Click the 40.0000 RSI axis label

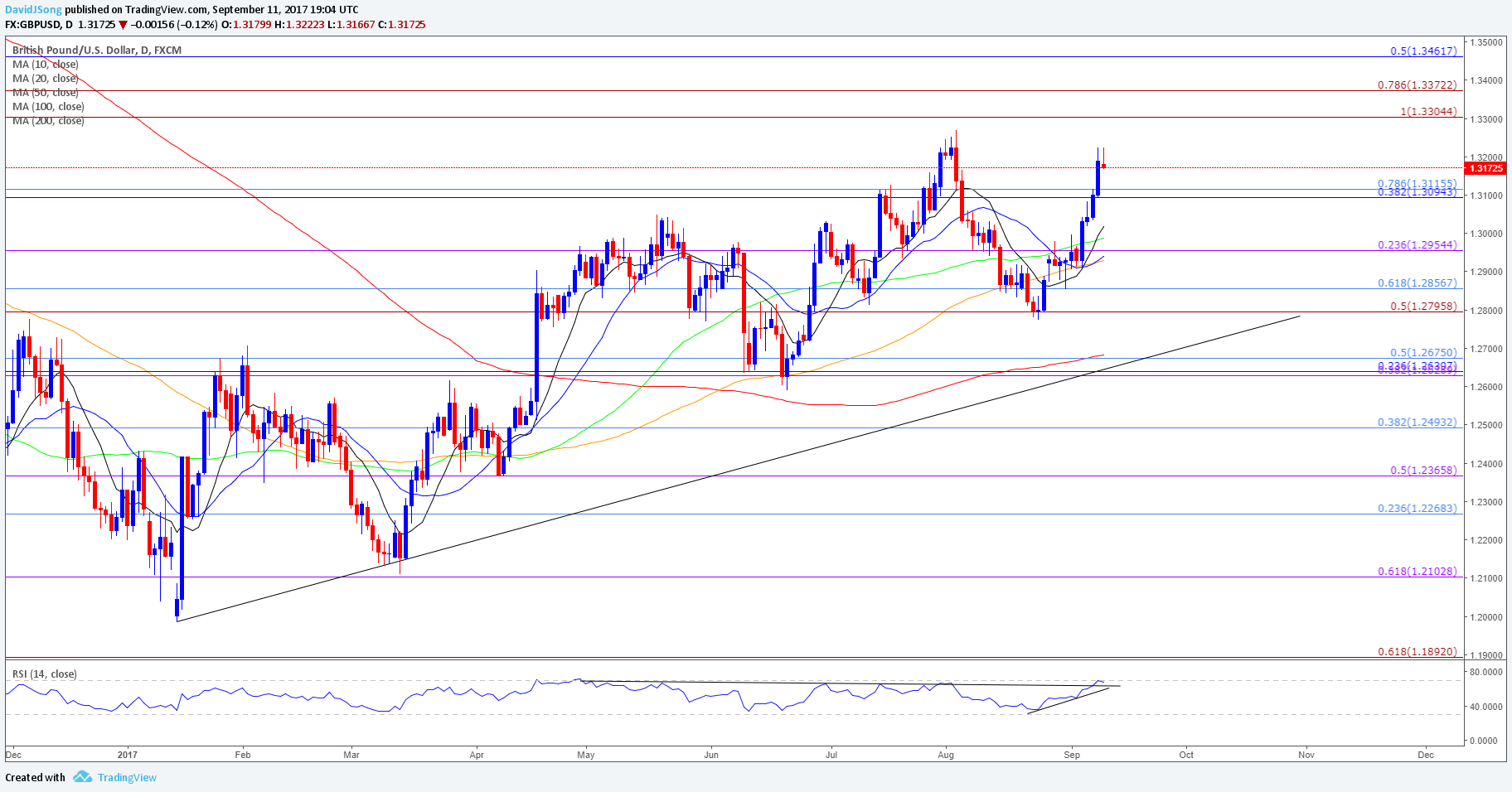[1485, 707]
